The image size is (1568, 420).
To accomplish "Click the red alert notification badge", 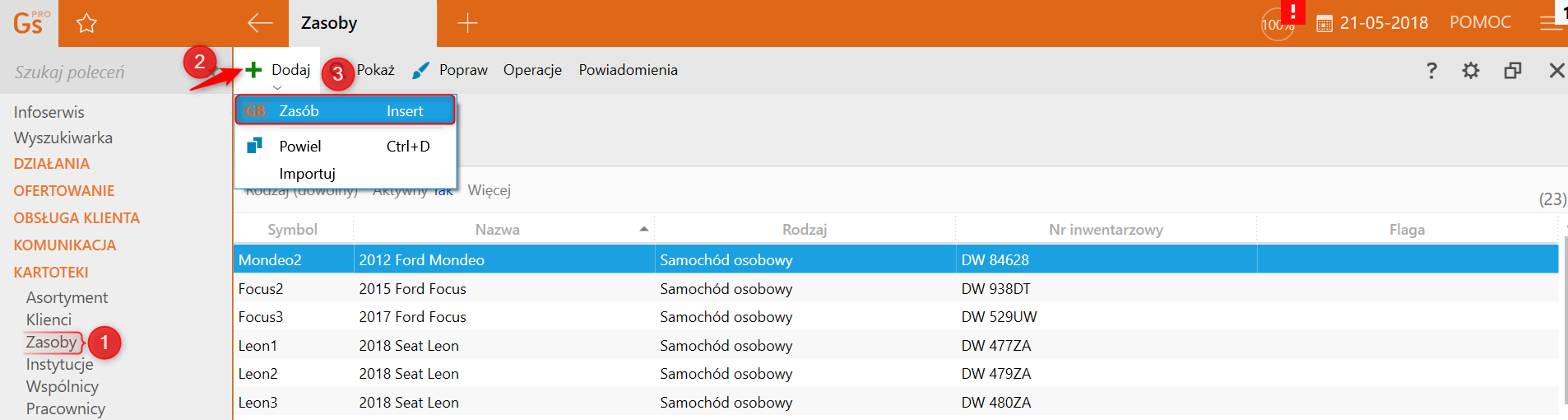I will pyautogui.click(x=1292, y=12).
